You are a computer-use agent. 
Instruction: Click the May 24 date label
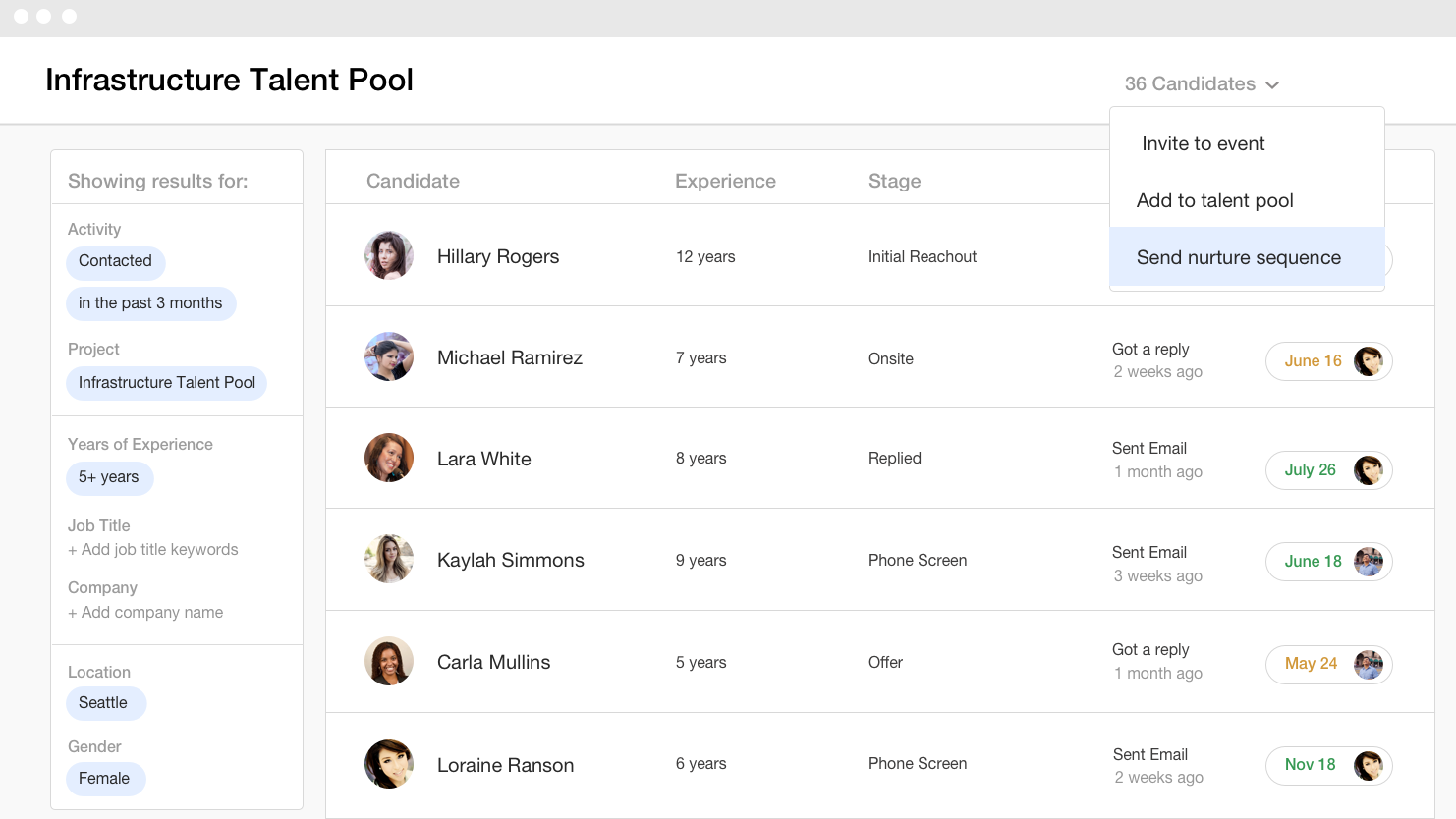[x=1311, y=663]
